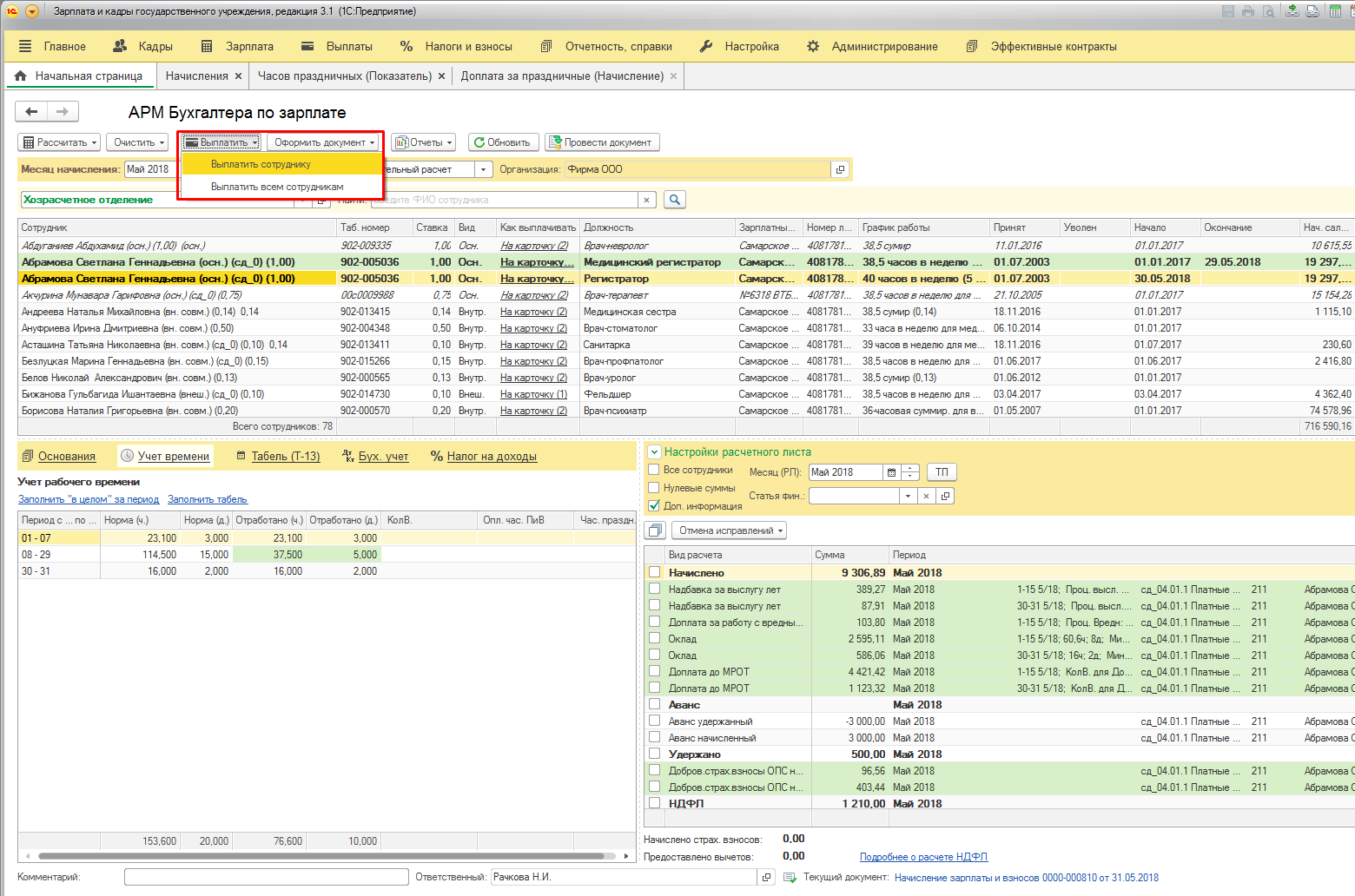The height and width of the screenshot is (896, 1355).
Task: Click the calculator icon in title bar
Action: point(1335,11)
